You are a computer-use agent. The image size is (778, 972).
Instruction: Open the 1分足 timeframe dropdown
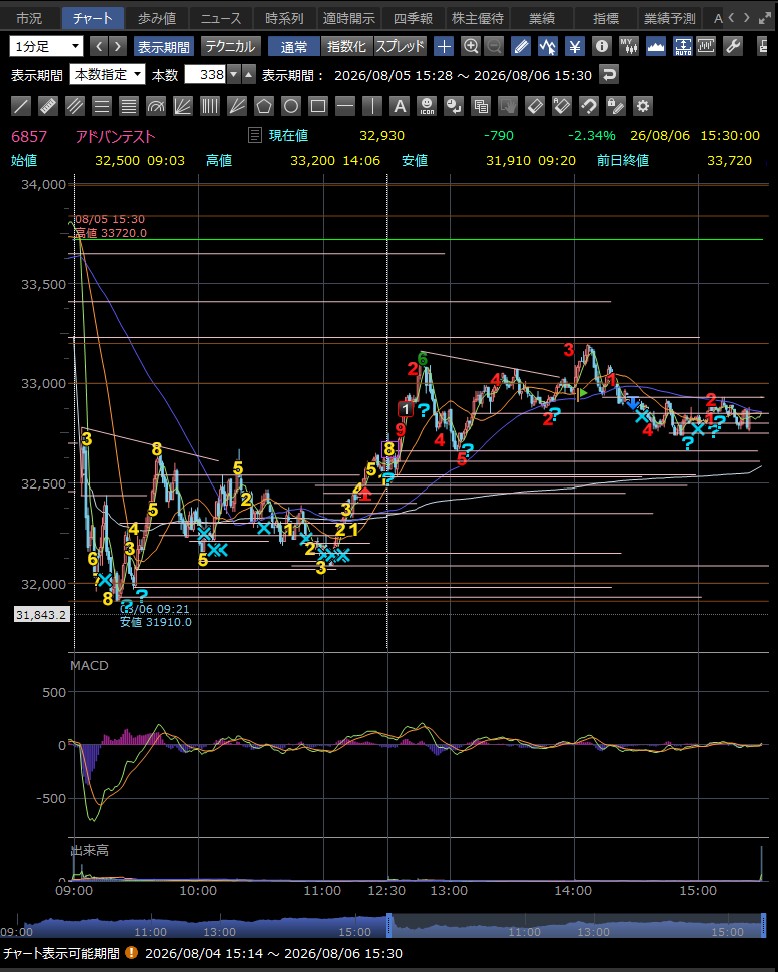tap(46, 46)
